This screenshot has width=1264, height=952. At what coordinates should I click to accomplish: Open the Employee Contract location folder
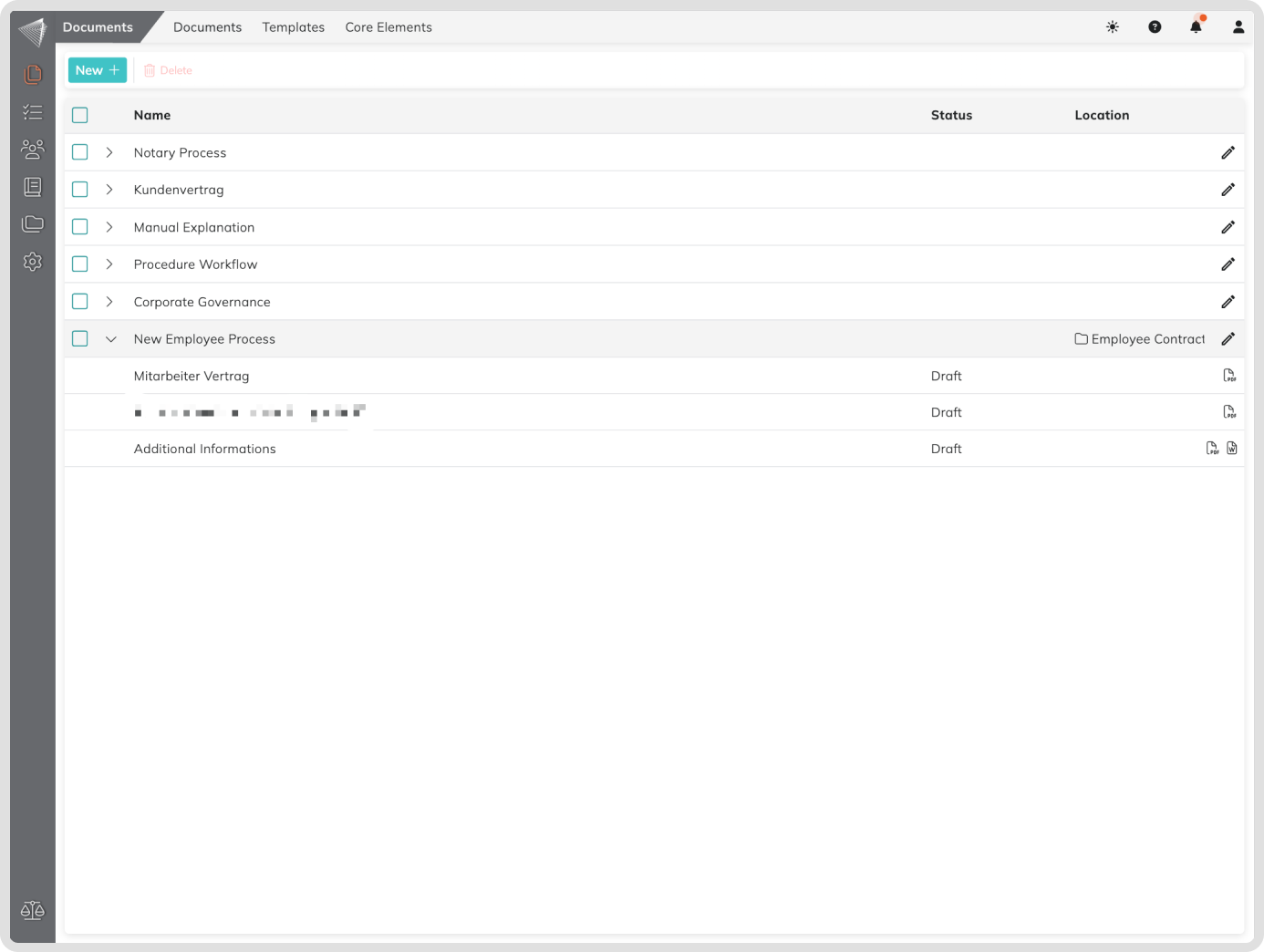click(x=1140, y=339)
